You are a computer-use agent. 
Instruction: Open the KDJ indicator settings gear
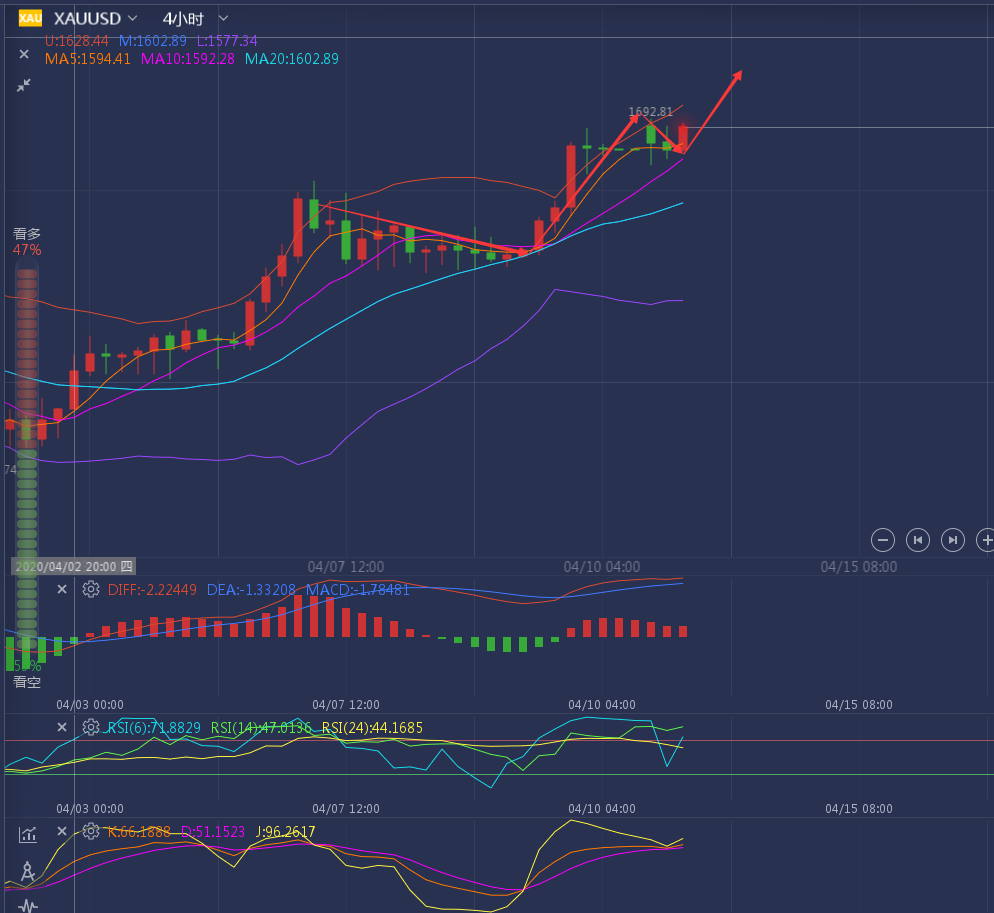click(90, 831)
